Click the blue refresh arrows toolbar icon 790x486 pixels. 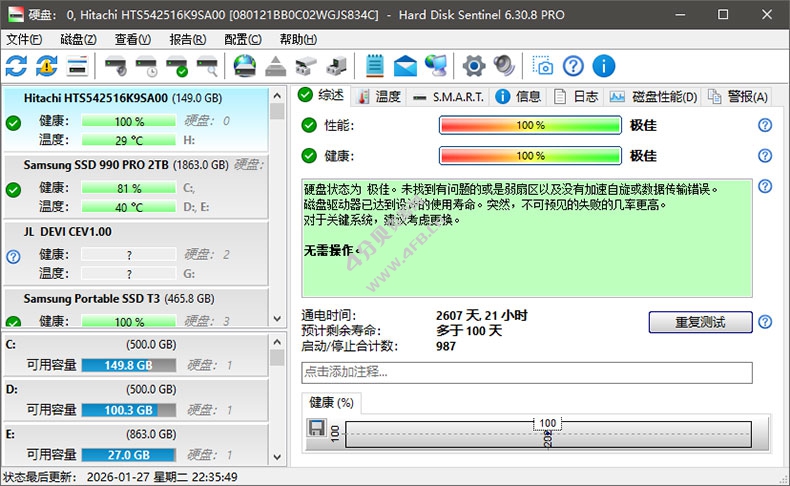pyautogui.click(x=16, y=66)
